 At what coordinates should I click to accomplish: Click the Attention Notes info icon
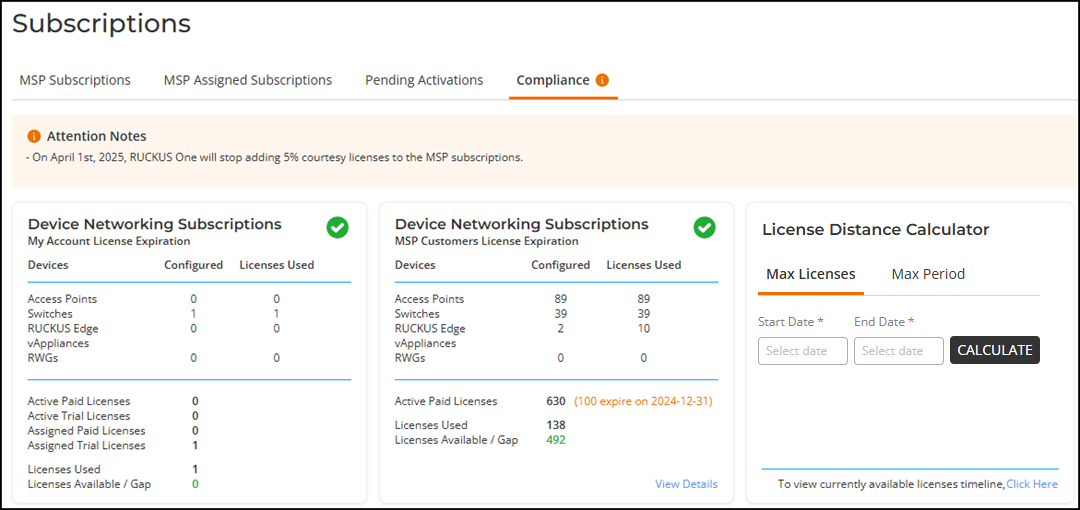34,136
